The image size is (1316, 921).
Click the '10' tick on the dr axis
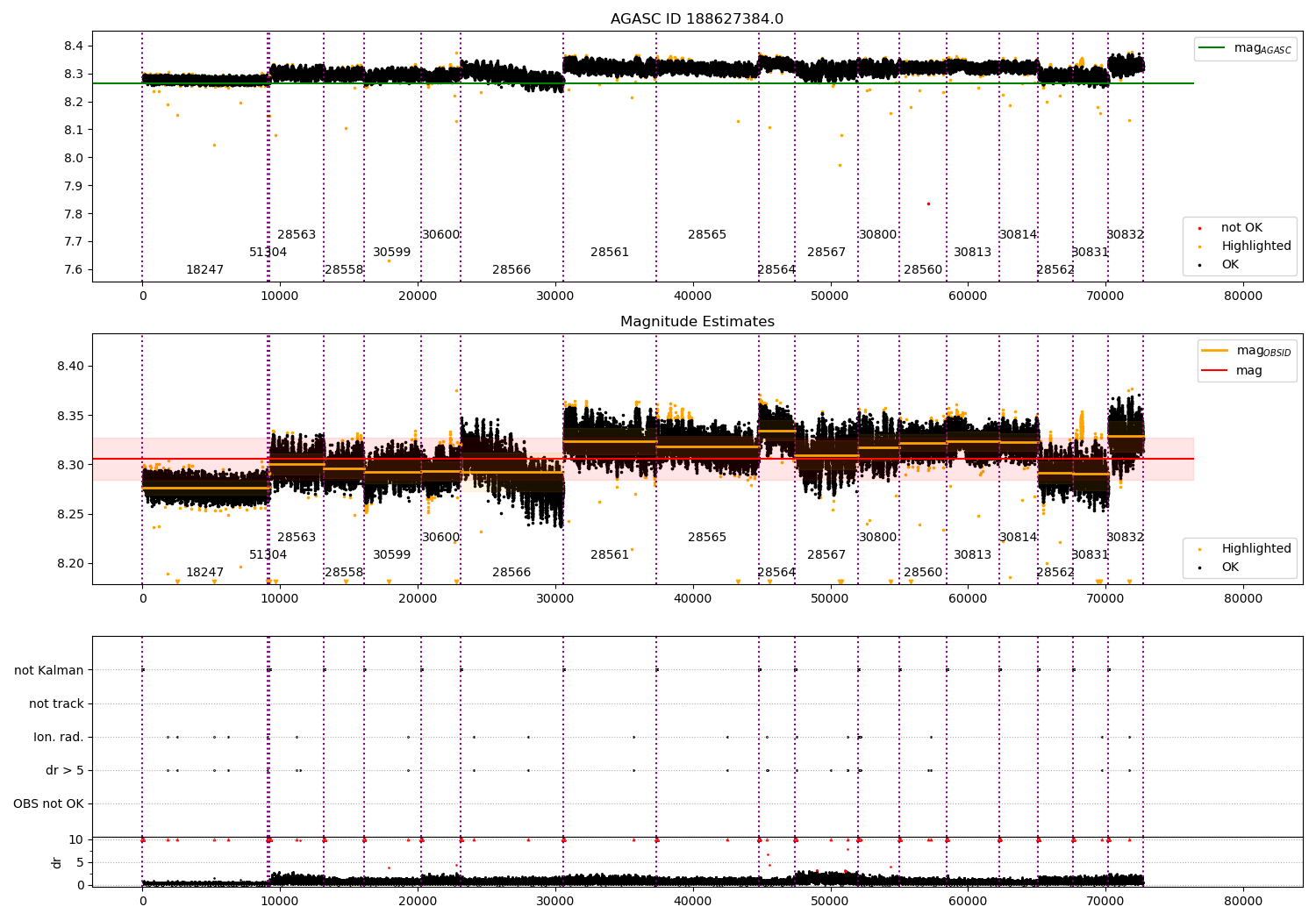pos(76,840)
